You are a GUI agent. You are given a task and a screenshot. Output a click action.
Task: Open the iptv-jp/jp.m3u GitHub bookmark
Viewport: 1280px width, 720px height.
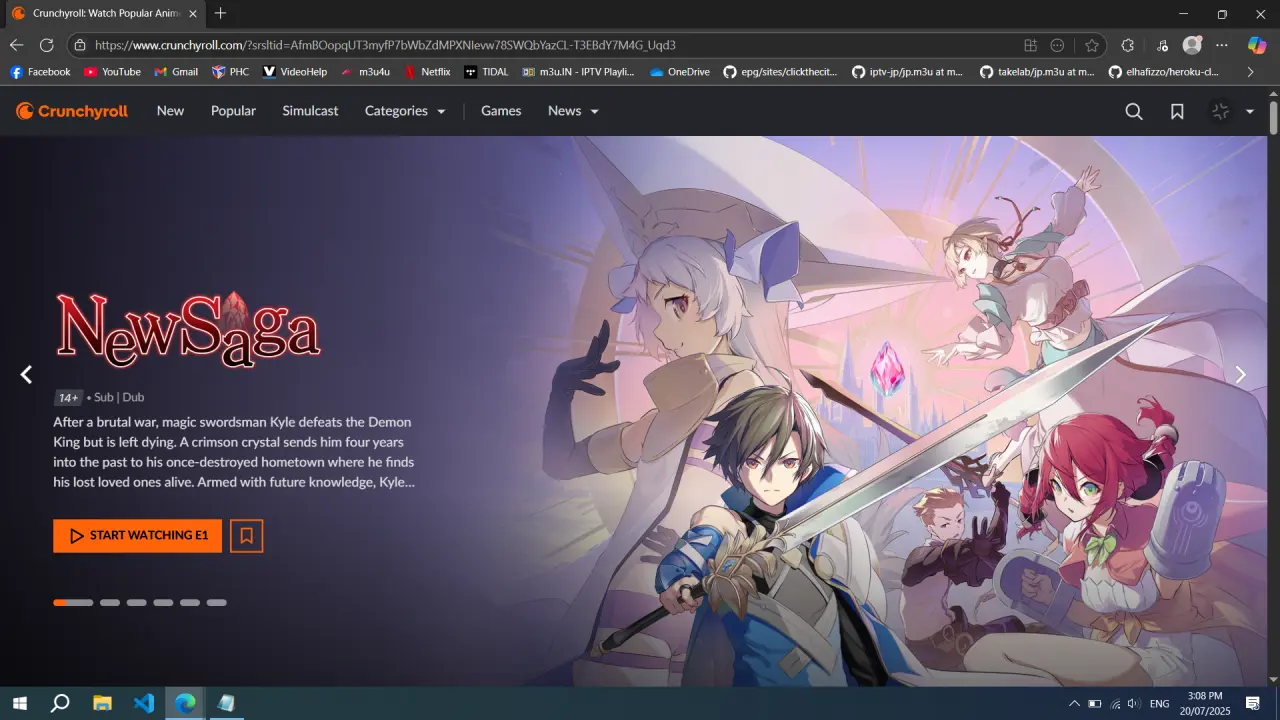[x=908, y=72]
